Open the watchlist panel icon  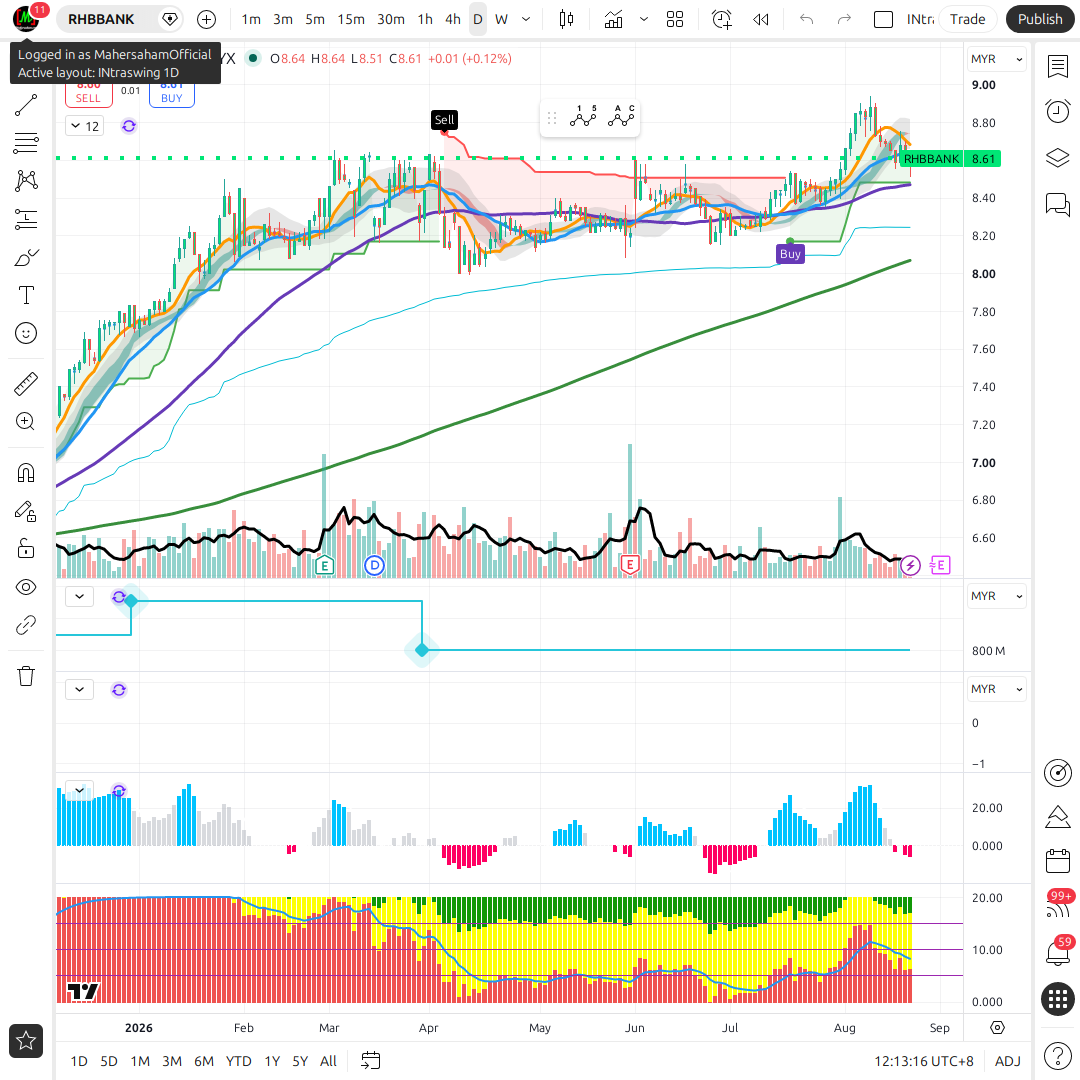point(1058,67)
